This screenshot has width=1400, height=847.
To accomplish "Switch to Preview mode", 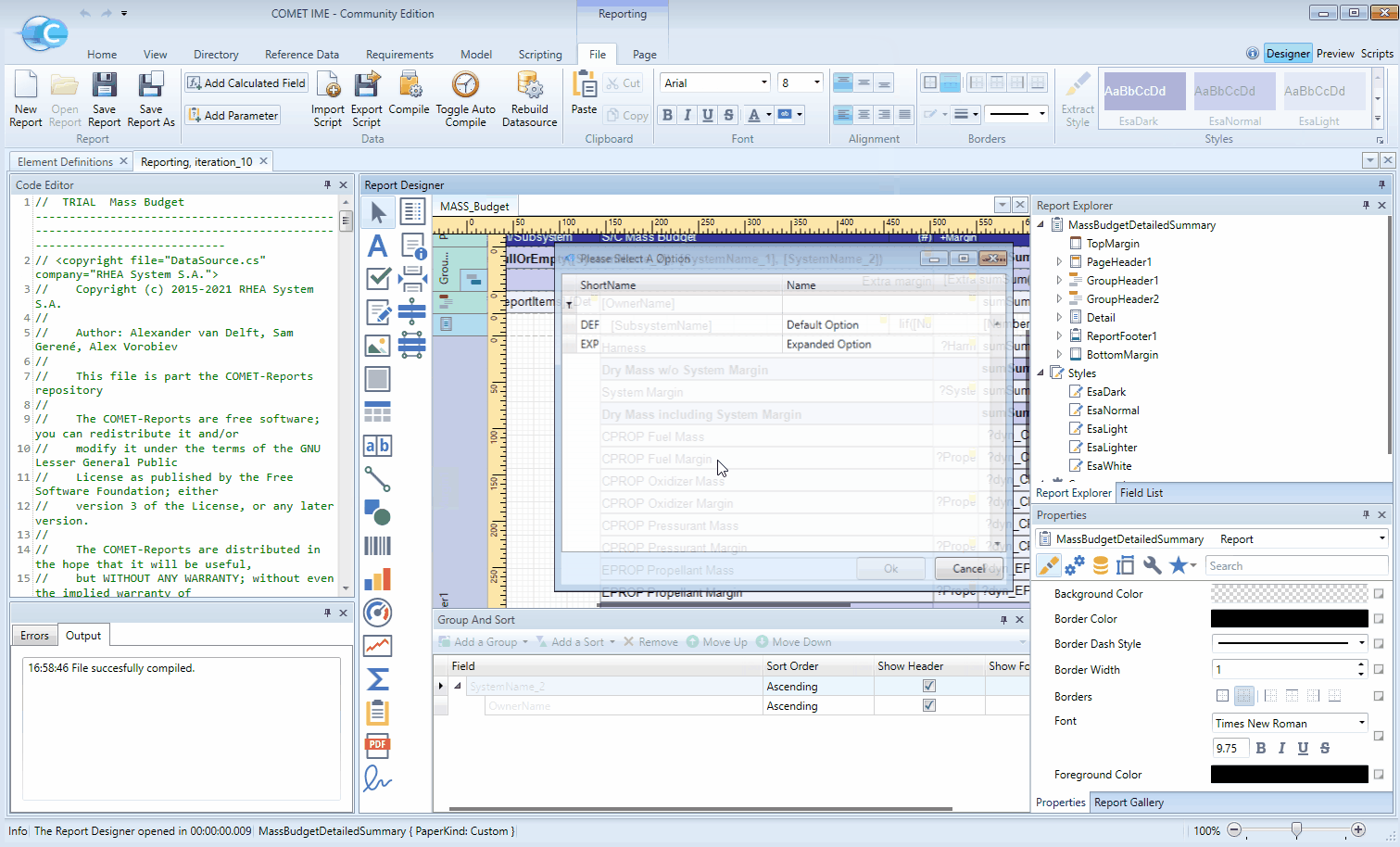I will 1335,54.
